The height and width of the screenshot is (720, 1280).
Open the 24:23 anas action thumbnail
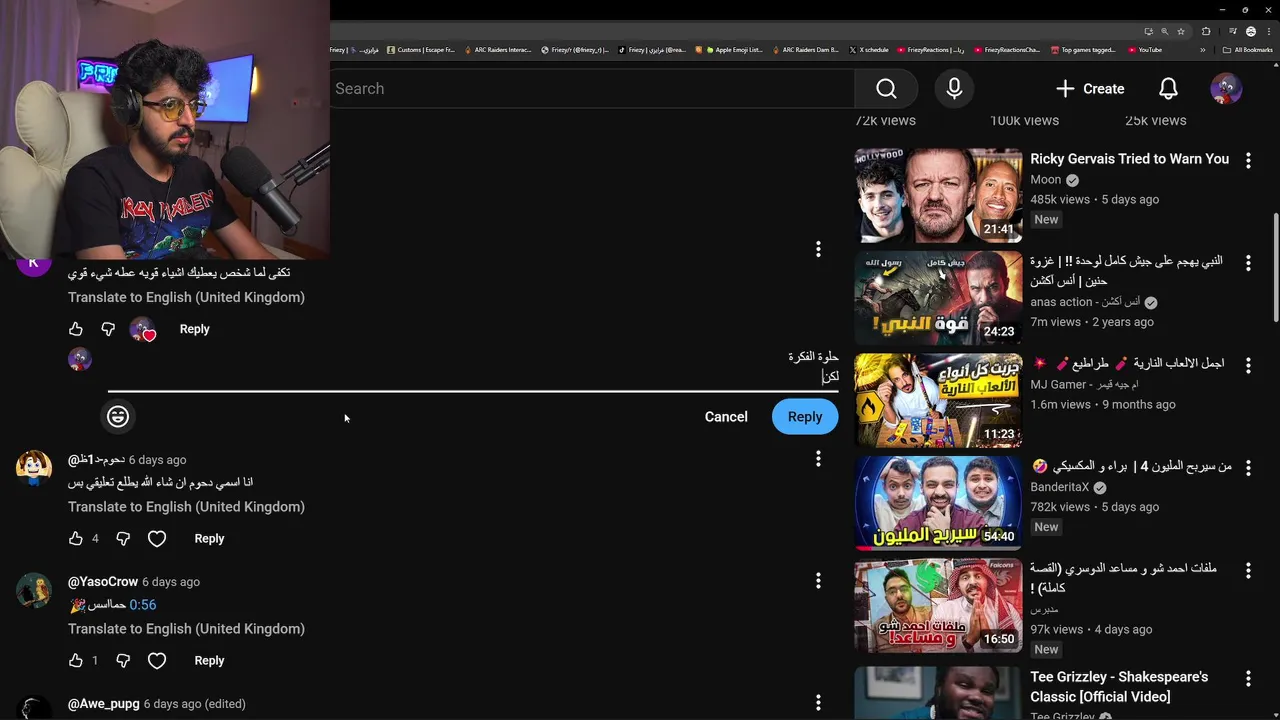point(938,298)
